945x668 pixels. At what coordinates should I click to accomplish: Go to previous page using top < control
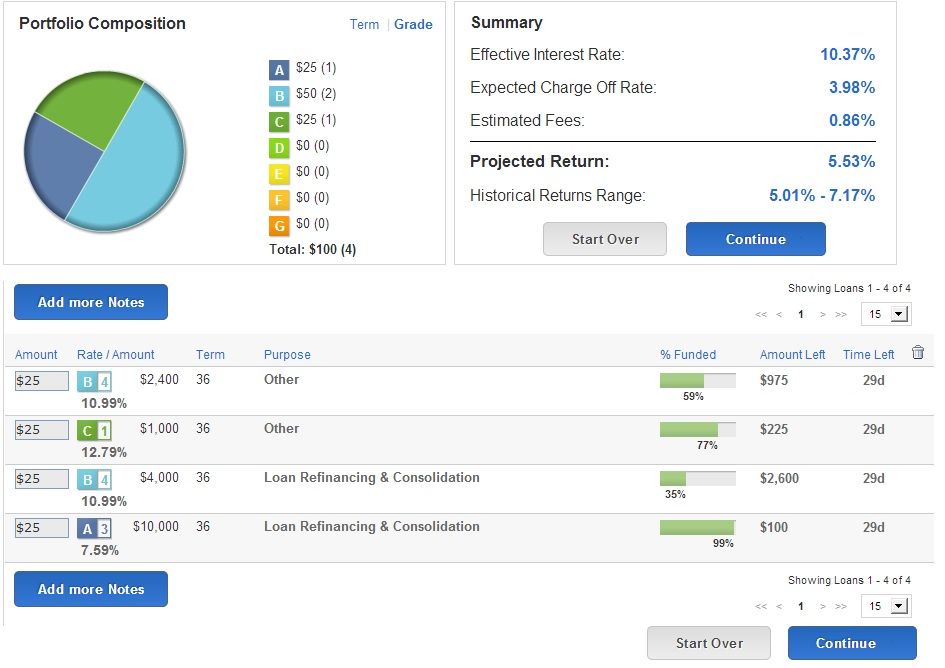click(779, 314)
